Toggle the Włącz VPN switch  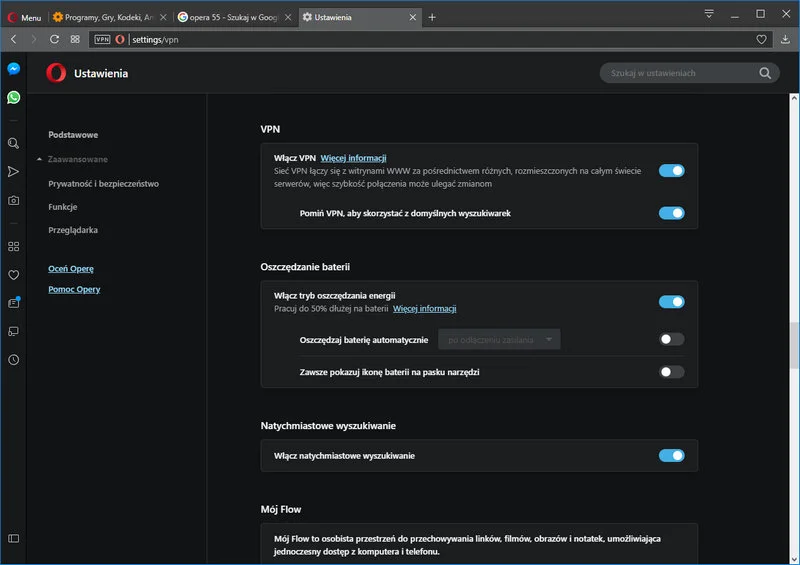[671, 171]
